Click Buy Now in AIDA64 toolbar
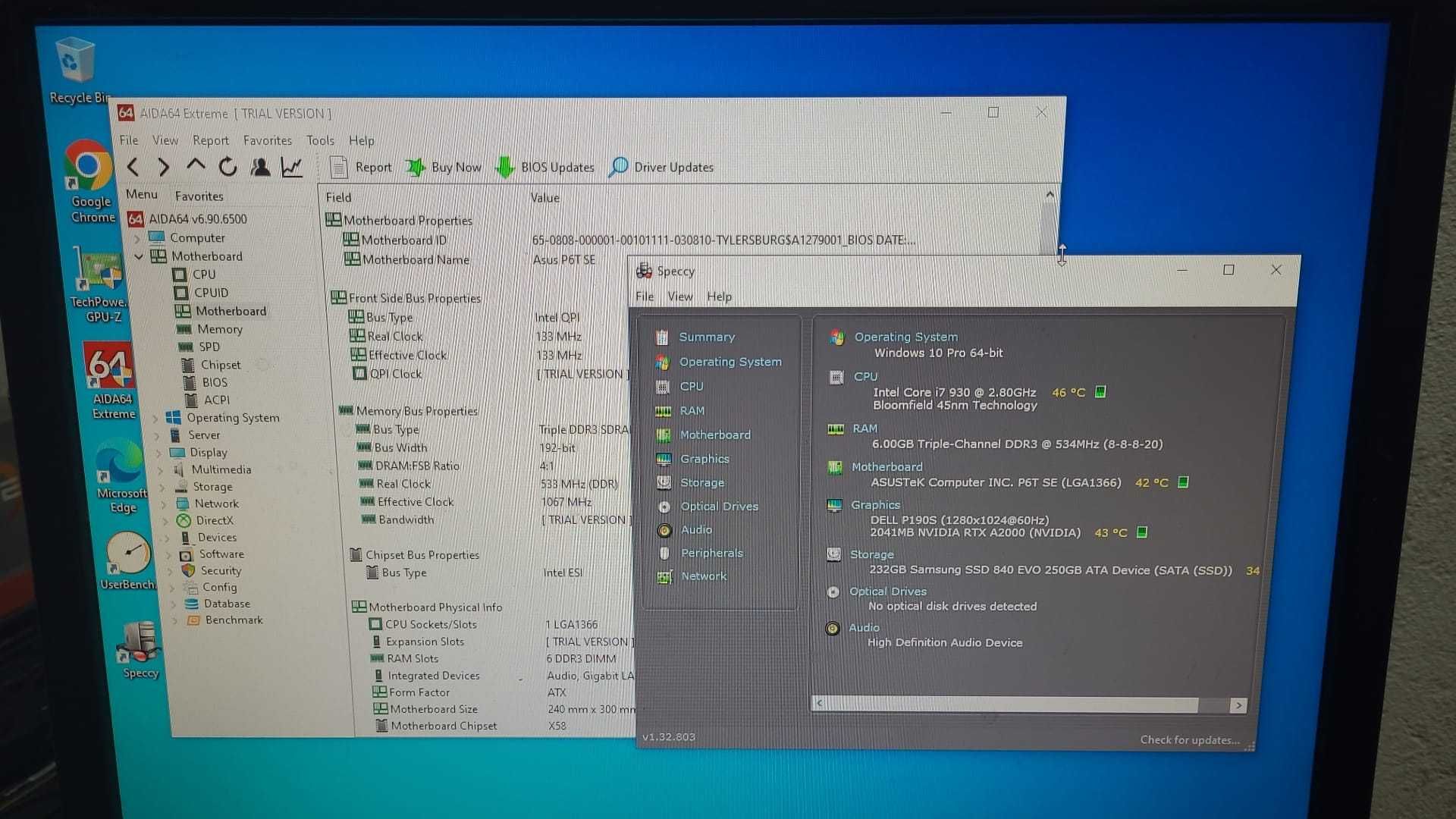The image size is (1456, 819). (444, 168)
